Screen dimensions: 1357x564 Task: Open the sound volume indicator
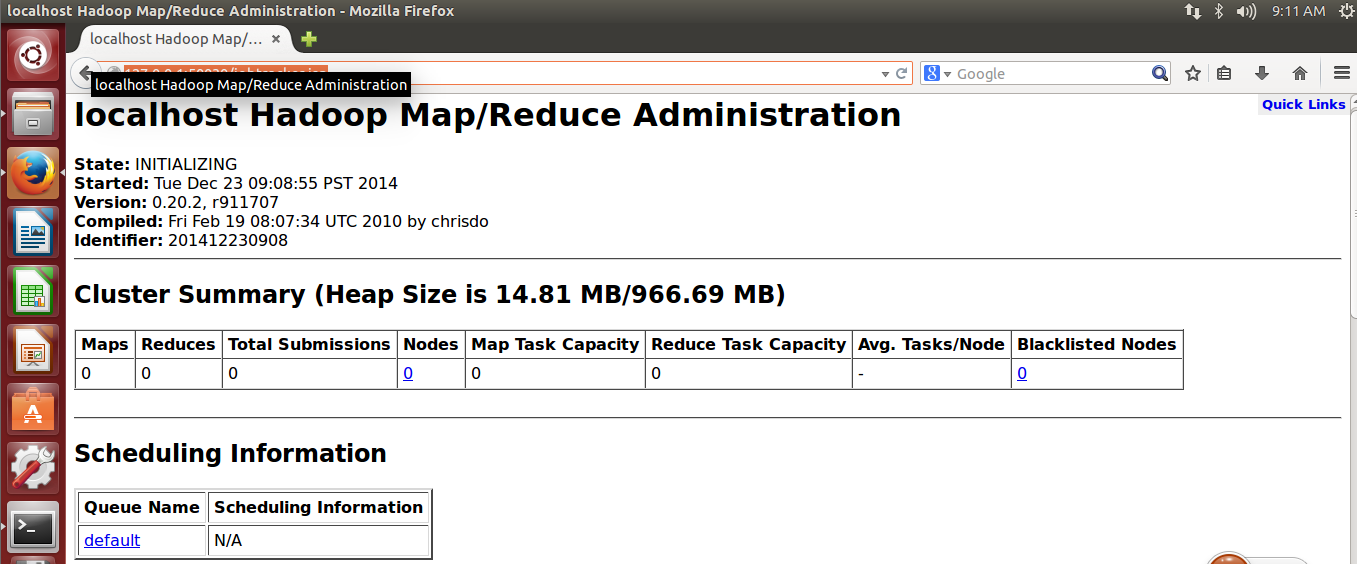(1246, 11)
